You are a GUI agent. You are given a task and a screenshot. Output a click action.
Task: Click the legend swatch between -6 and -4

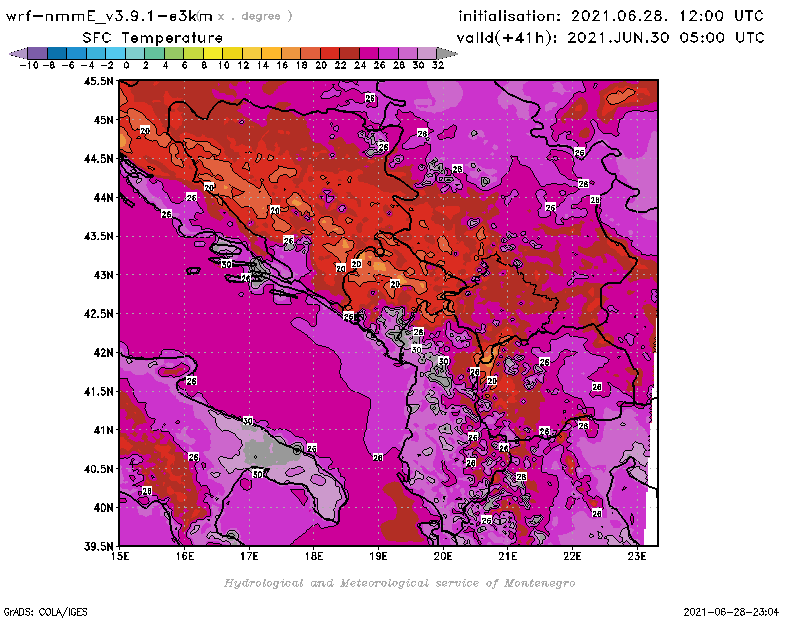pyautogui.click(x=77, y=53)
